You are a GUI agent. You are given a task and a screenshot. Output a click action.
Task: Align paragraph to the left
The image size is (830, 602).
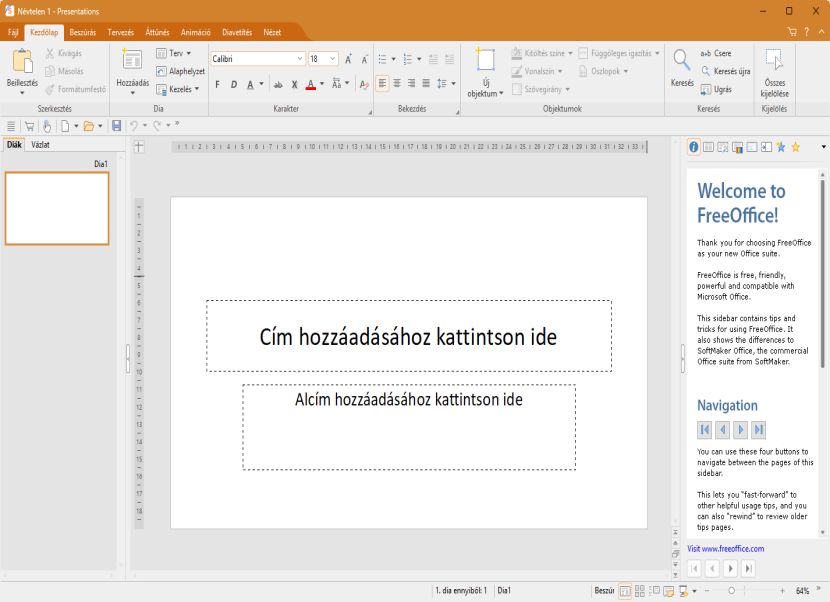(382, 84)
